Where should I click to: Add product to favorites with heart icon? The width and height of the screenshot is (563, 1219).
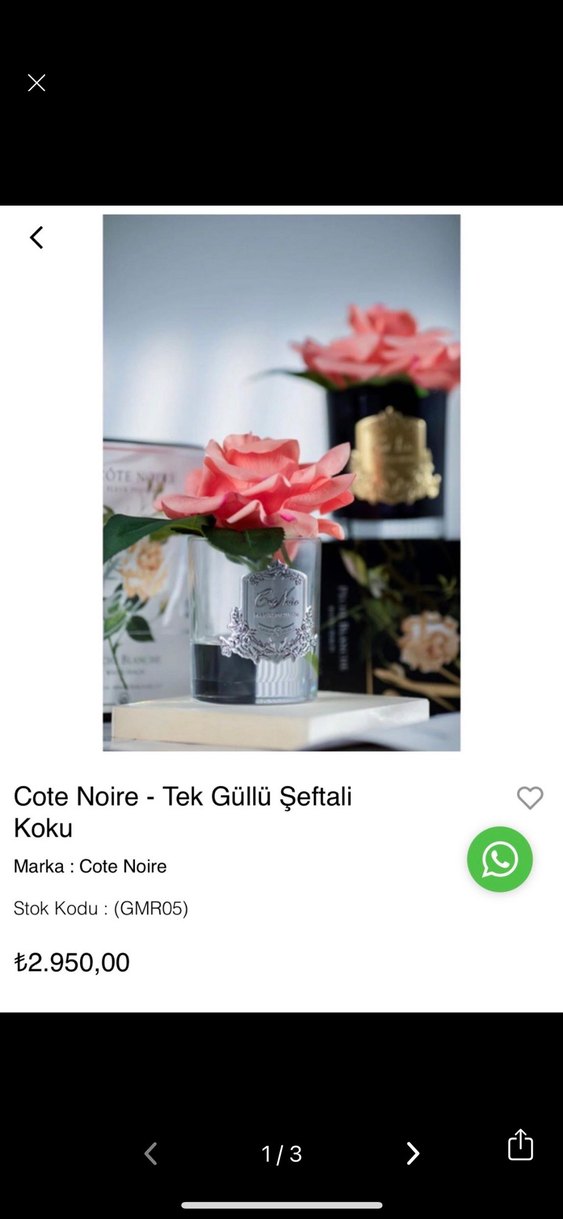pyautogui.click(x=530, y=797)
